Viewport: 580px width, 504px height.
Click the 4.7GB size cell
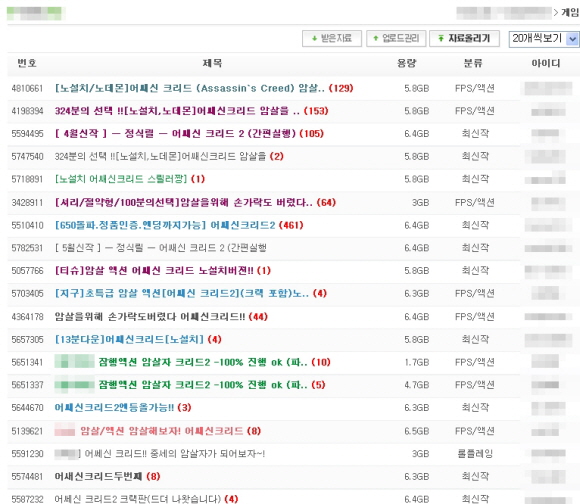[417, 385]
